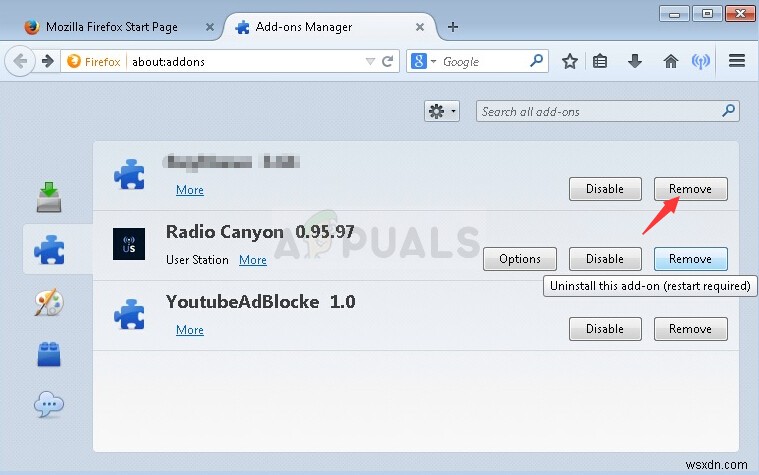Open the add-ons tools gear dropdown
This screenshot has width=759, height=475.
[441, 111]
